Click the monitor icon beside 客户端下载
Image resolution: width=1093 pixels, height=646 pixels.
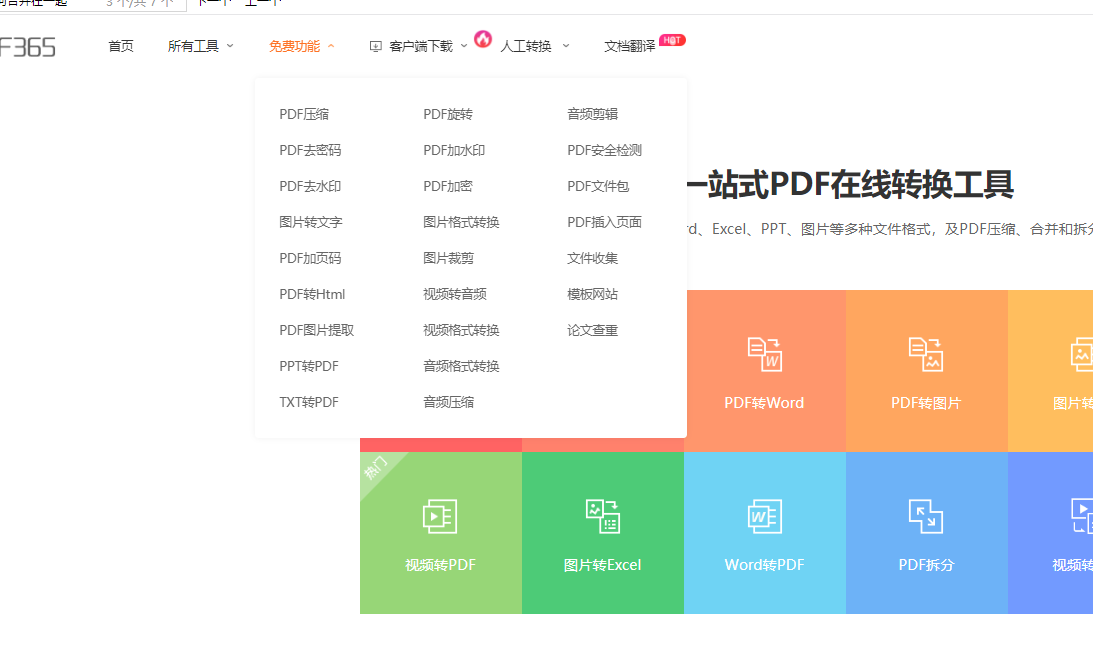click(x=376, y=47)
